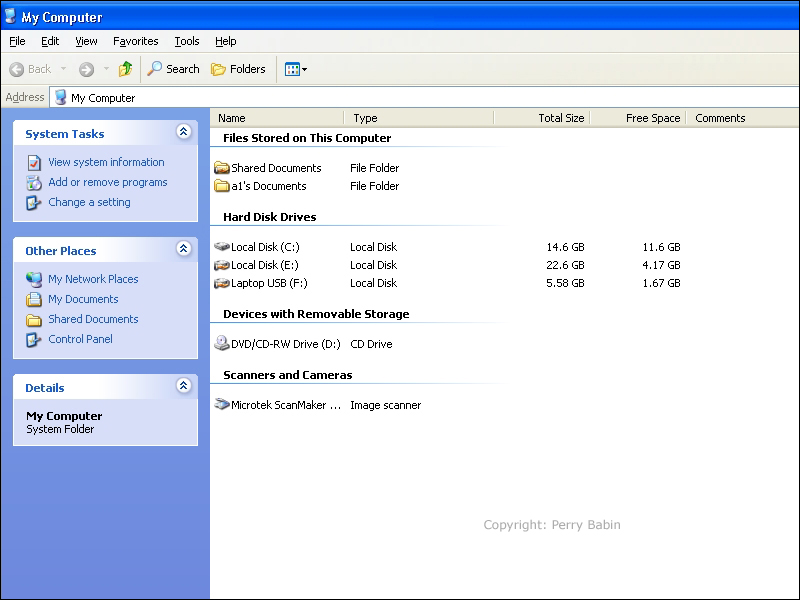Click the CD Drive type text

coord(371,344)
